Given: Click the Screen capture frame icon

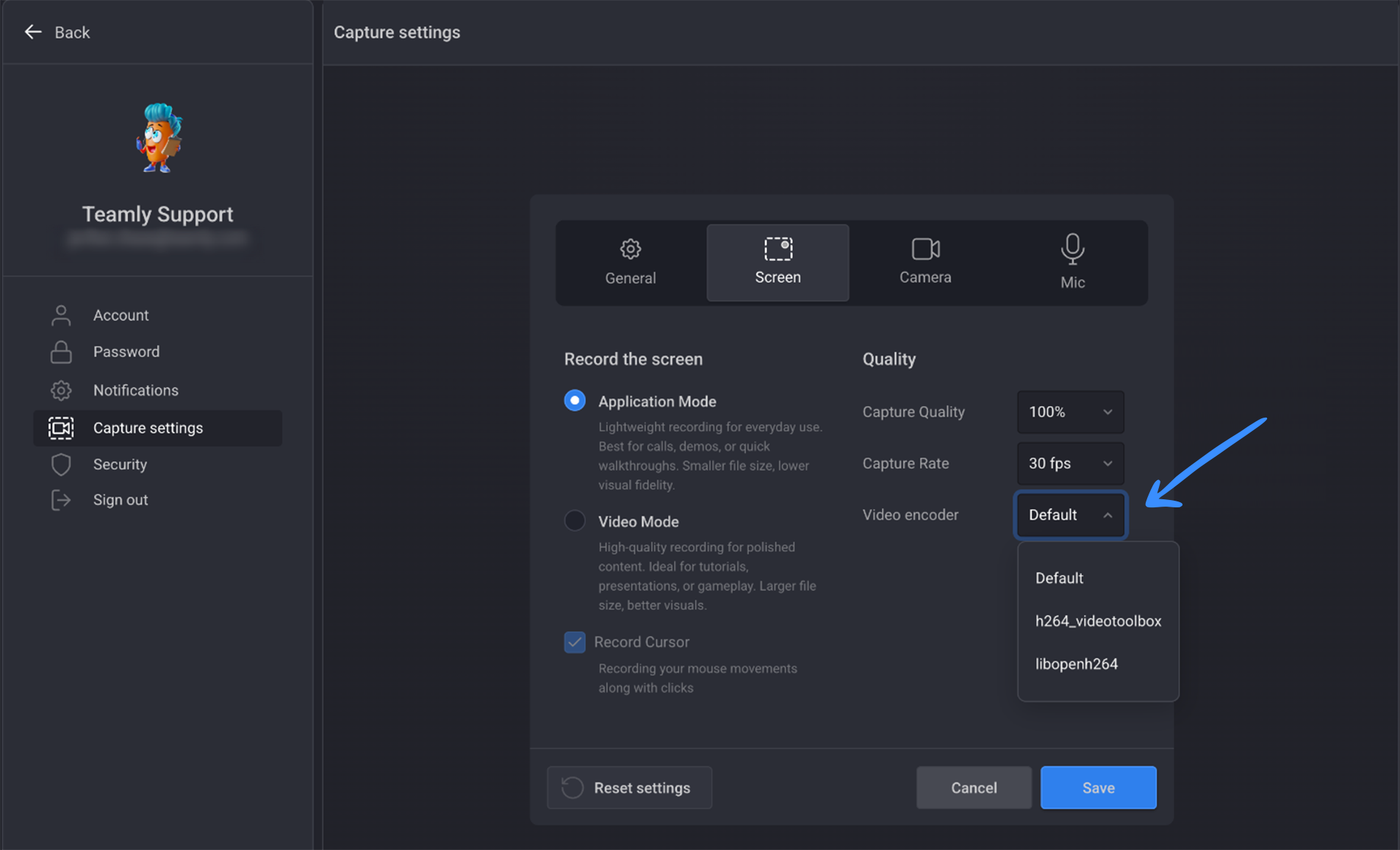Looking at the screenshot, I should (x=778, y=249).
